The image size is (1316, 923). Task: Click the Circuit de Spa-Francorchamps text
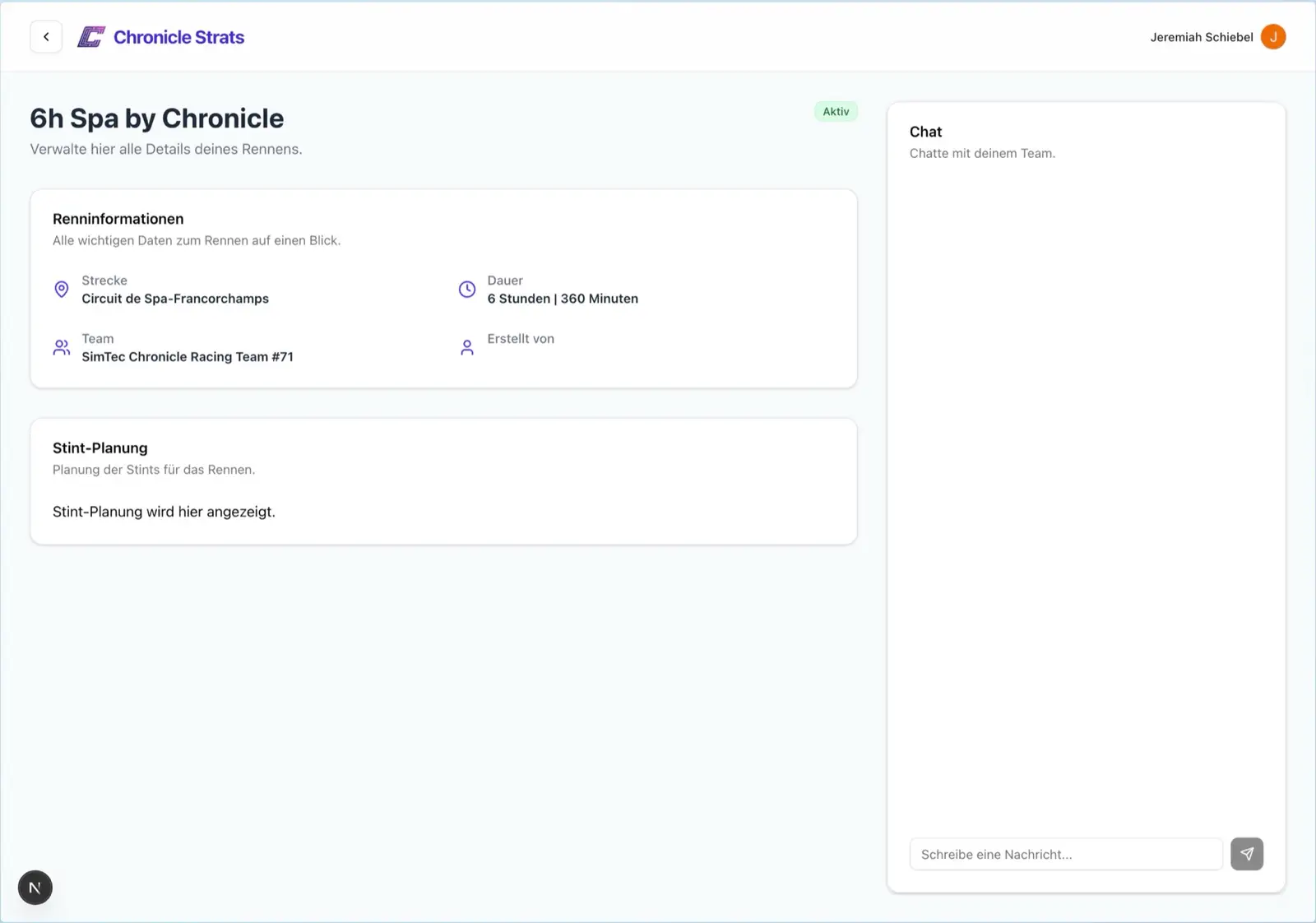[x=175, y=299]
